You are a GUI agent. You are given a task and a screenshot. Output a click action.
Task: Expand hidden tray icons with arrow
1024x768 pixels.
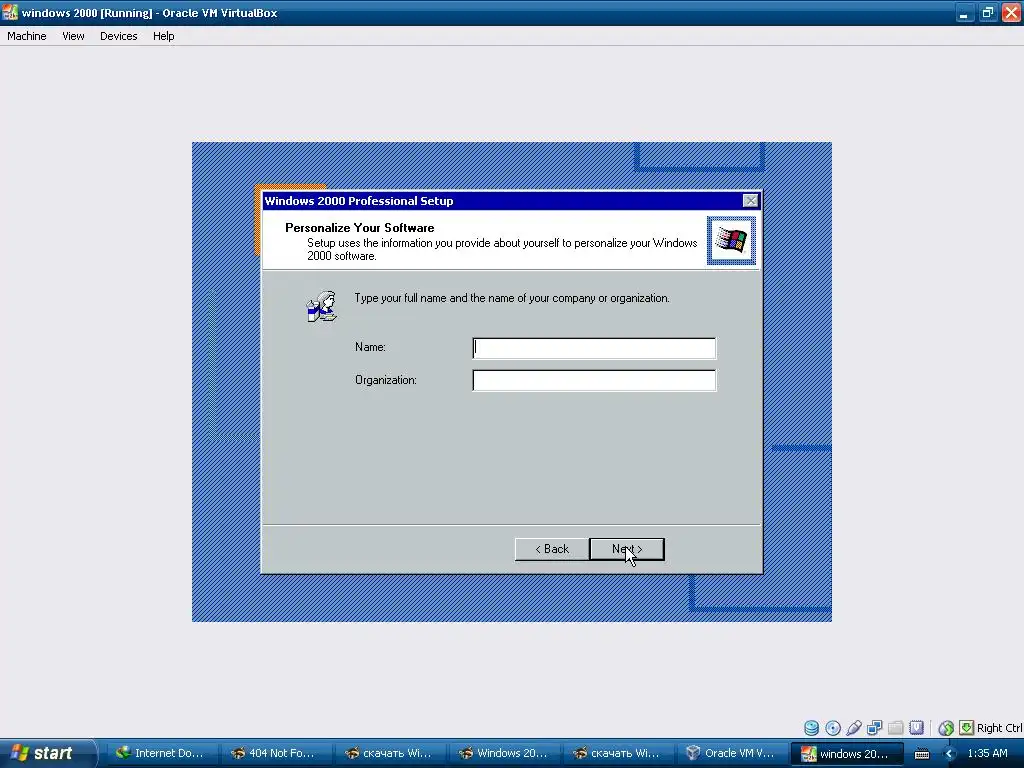pyautogui.click(x=950, y=754)
